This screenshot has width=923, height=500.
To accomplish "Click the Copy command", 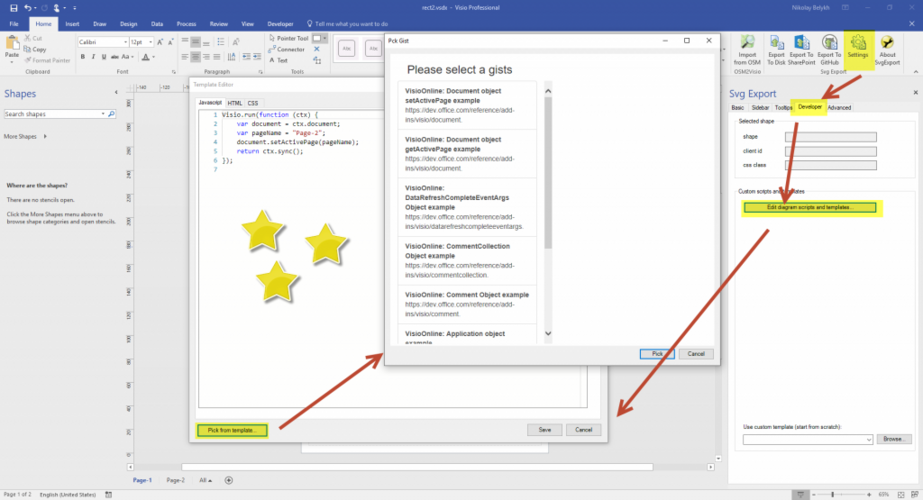I will 35,49.
